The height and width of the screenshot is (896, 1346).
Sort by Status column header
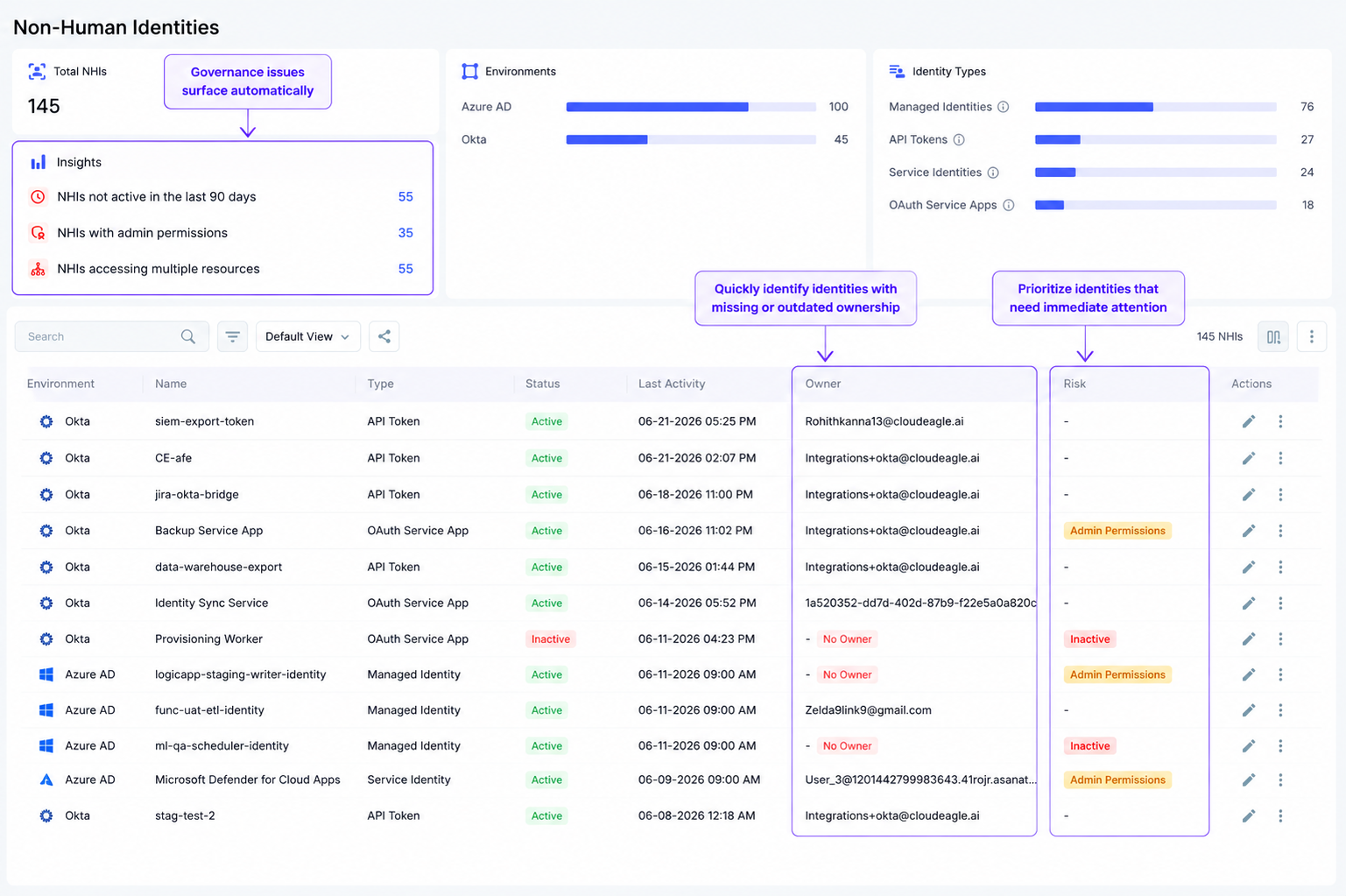pyautogui.click(x=543, y=384)
